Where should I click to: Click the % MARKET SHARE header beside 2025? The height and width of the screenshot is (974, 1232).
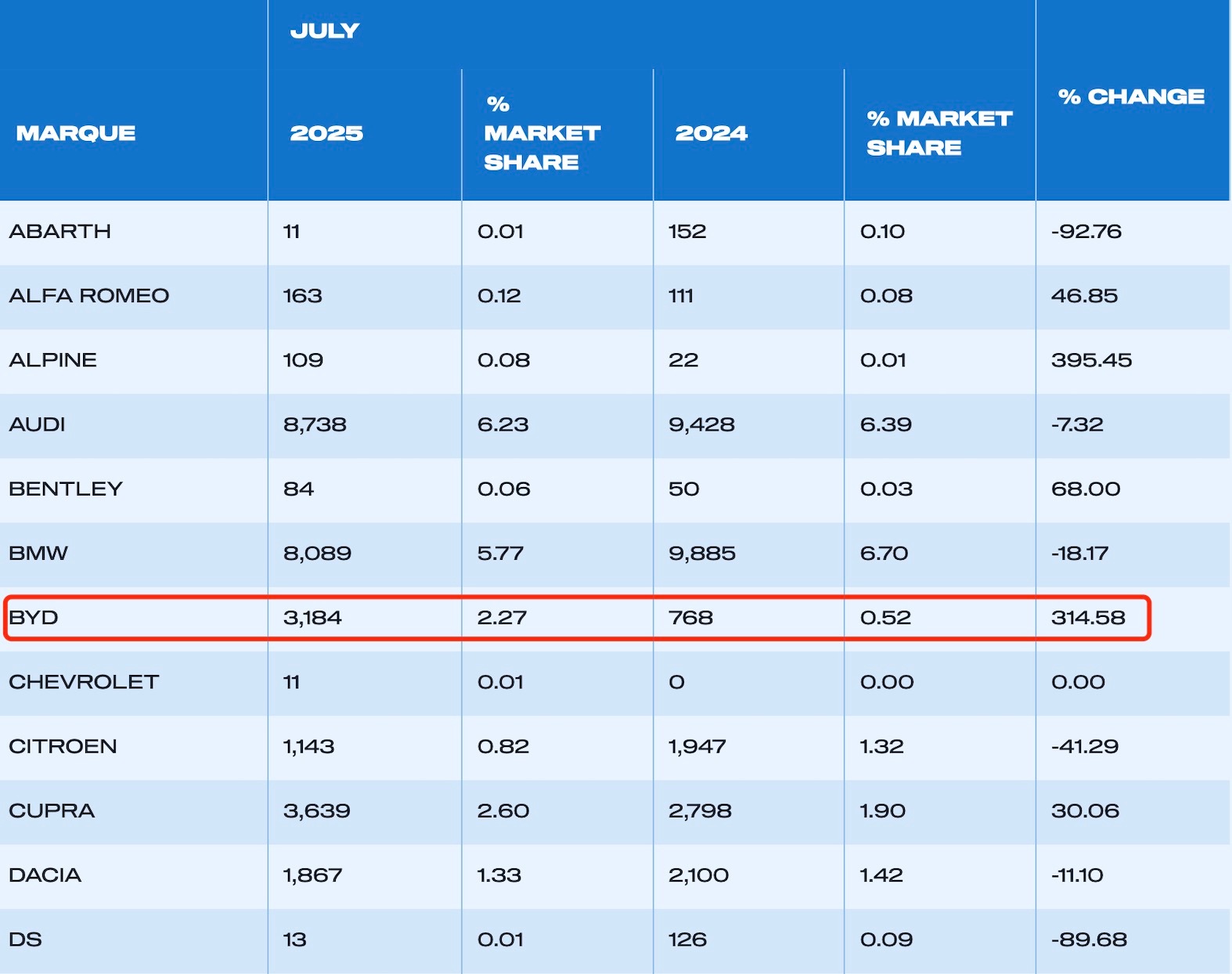click(542, 133)
